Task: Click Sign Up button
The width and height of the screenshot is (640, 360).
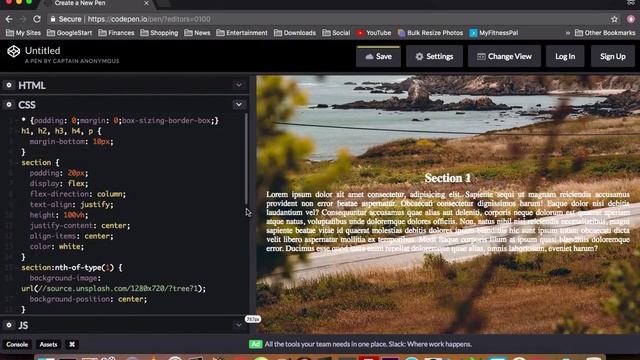Action: click(613, 56)
